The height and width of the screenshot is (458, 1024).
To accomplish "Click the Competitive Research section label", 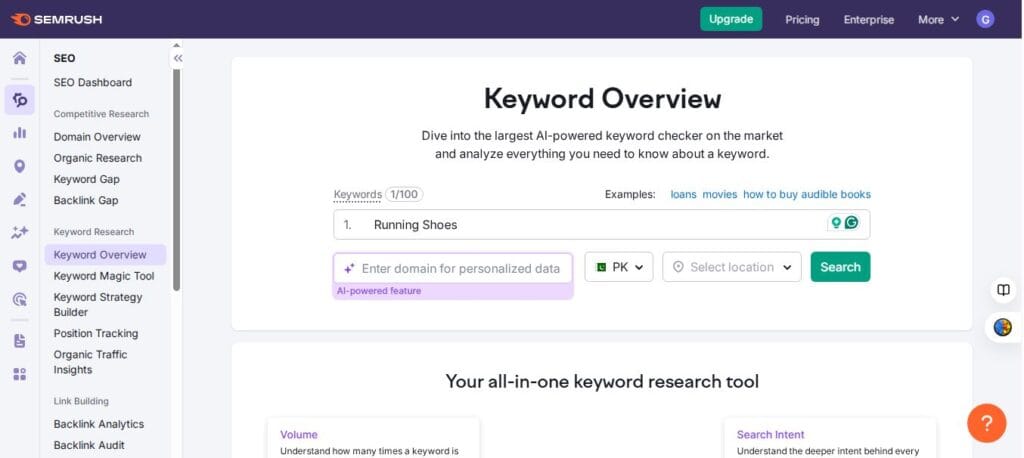I will 101,114.
